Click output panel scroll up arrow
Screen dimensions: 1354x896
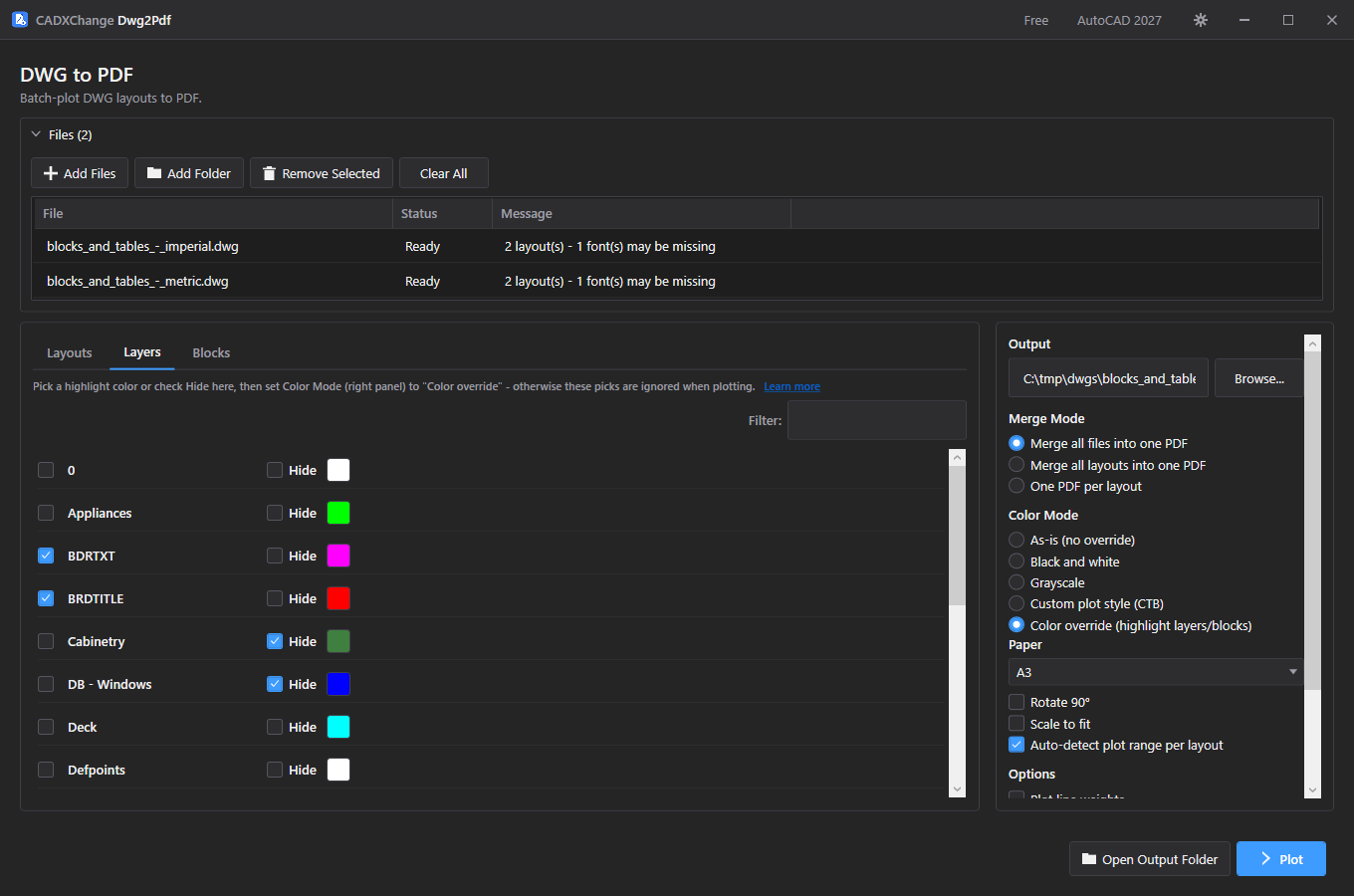[x=1312, y=343]
